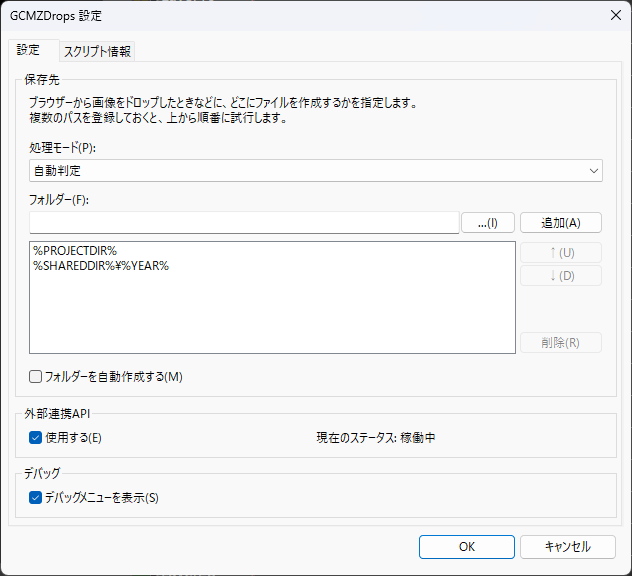This screenshot has width=632, height=576.
Task: Click the ↑(U) move up button
Action: coord(561,253)
